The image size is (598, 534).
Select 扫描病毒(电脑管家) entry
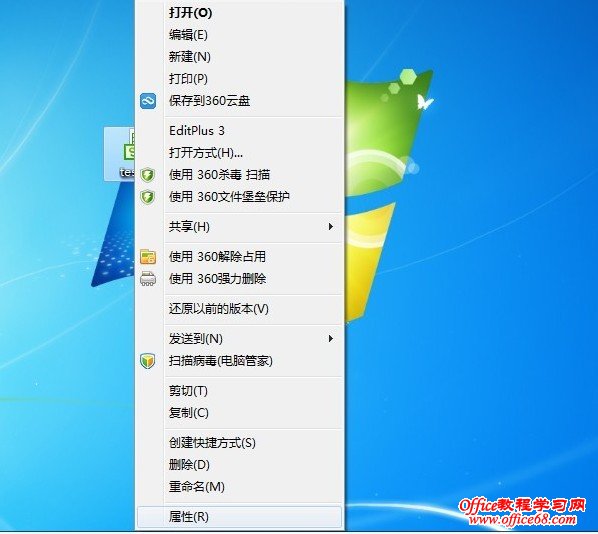coord(240,361)
